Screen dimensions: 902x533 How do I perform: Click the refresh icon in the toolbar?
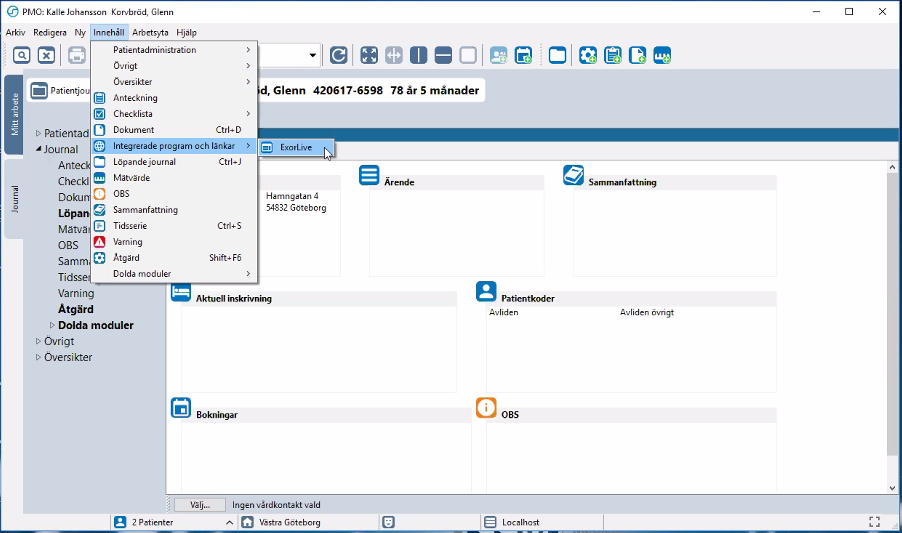pos(339,55)
